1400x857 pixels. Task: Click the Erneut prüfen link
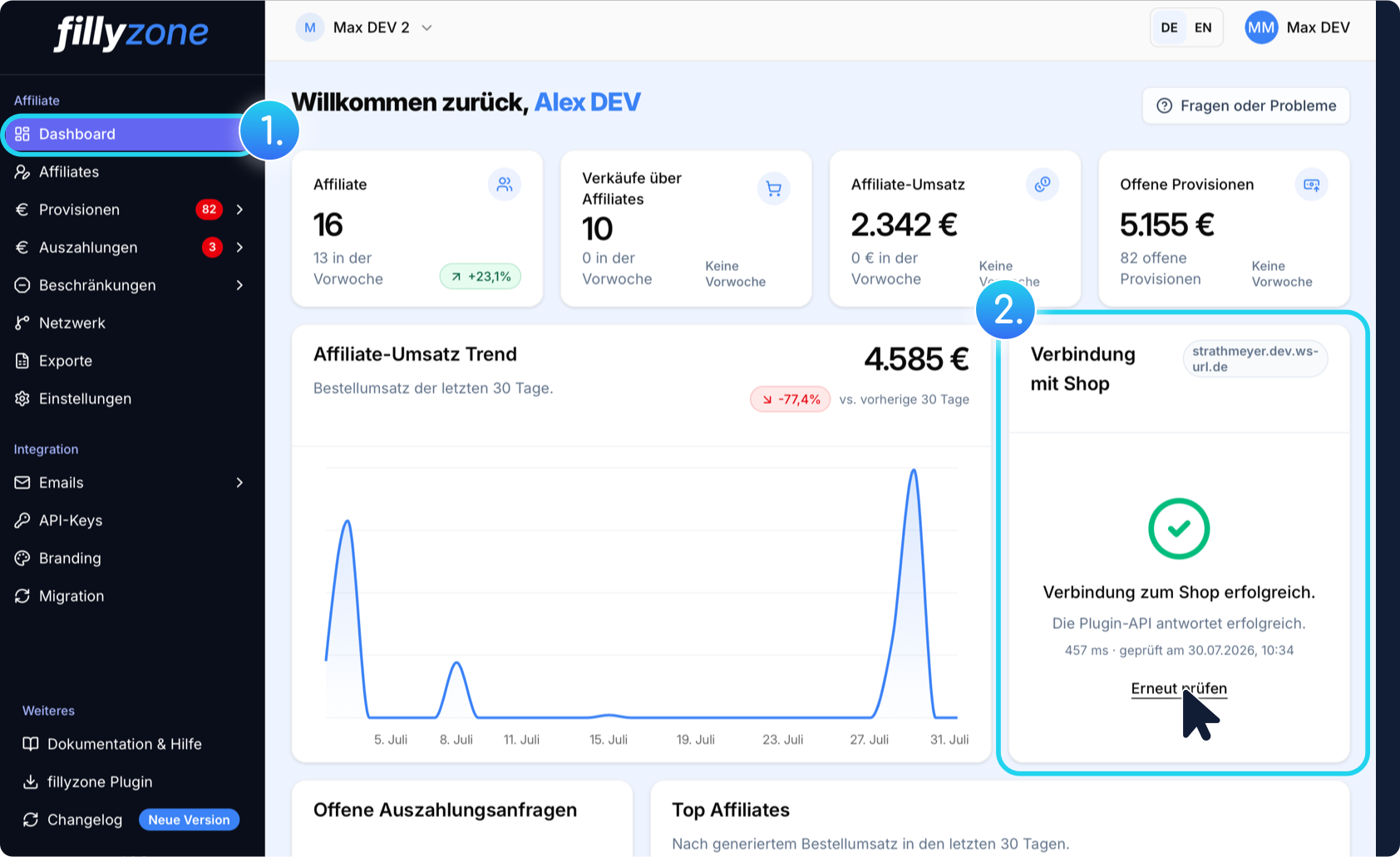tap(1179, 688)
